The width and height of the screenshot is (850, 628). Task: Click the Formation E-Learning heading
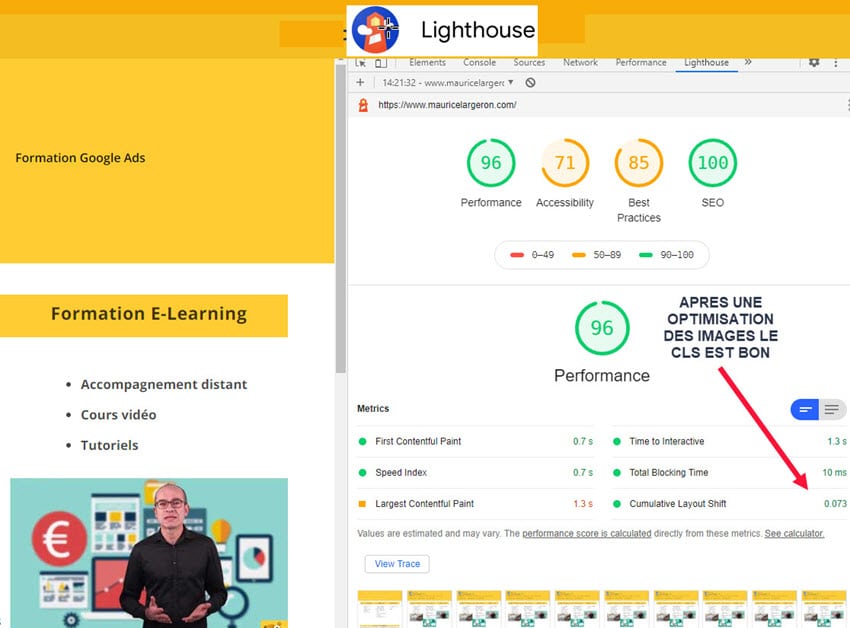(149, 314)
